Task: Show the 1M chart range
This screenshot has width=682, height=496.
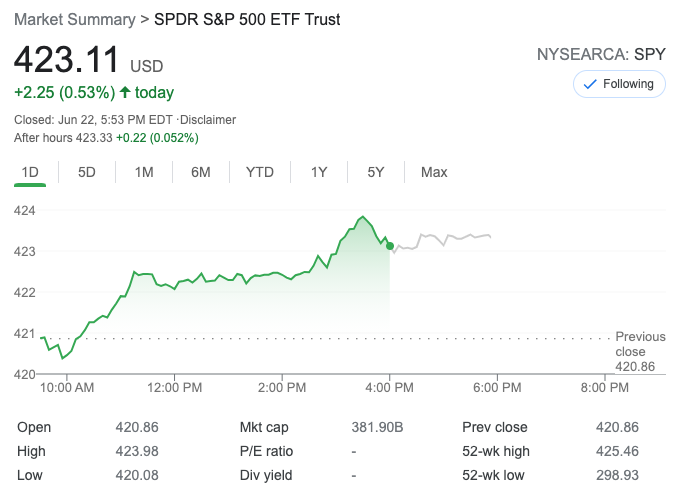Action: pos(144,172)
